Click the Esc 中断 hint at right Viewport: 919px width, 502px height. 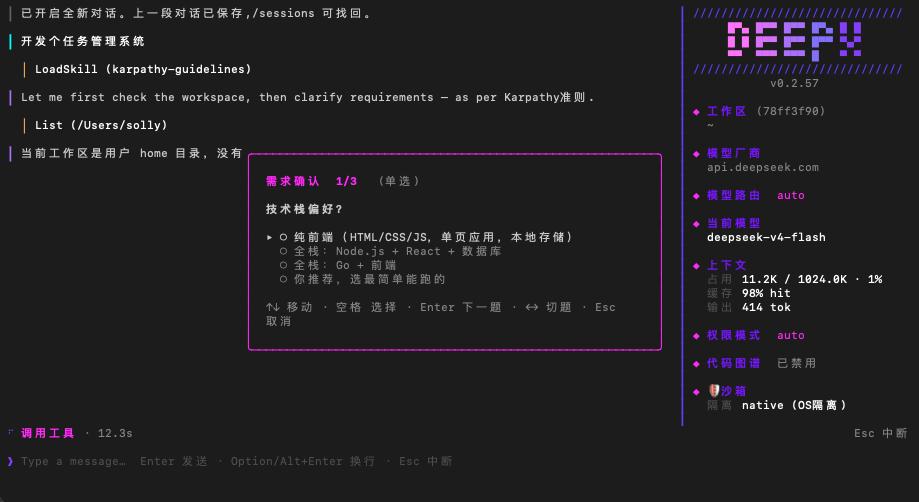click(880, 433)
